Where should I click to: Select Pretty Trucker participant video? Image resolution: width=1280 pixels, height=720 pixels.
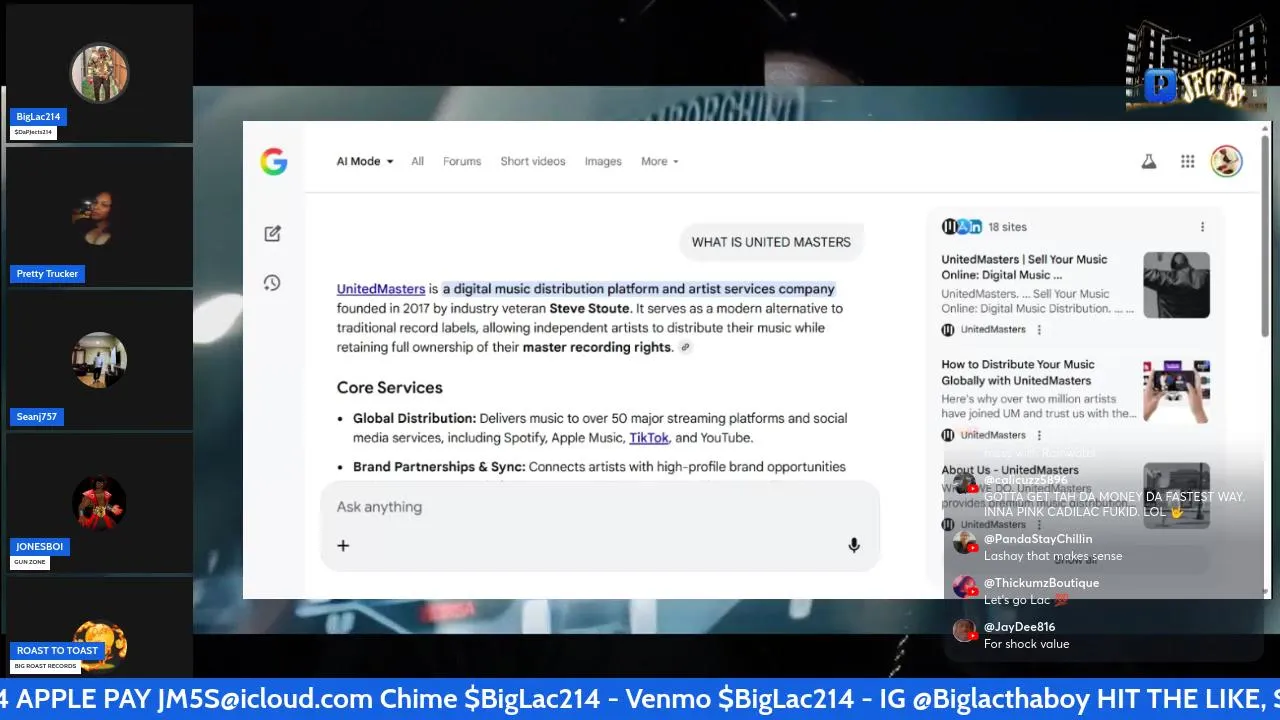pyautogui.click(x=99, y=217)
